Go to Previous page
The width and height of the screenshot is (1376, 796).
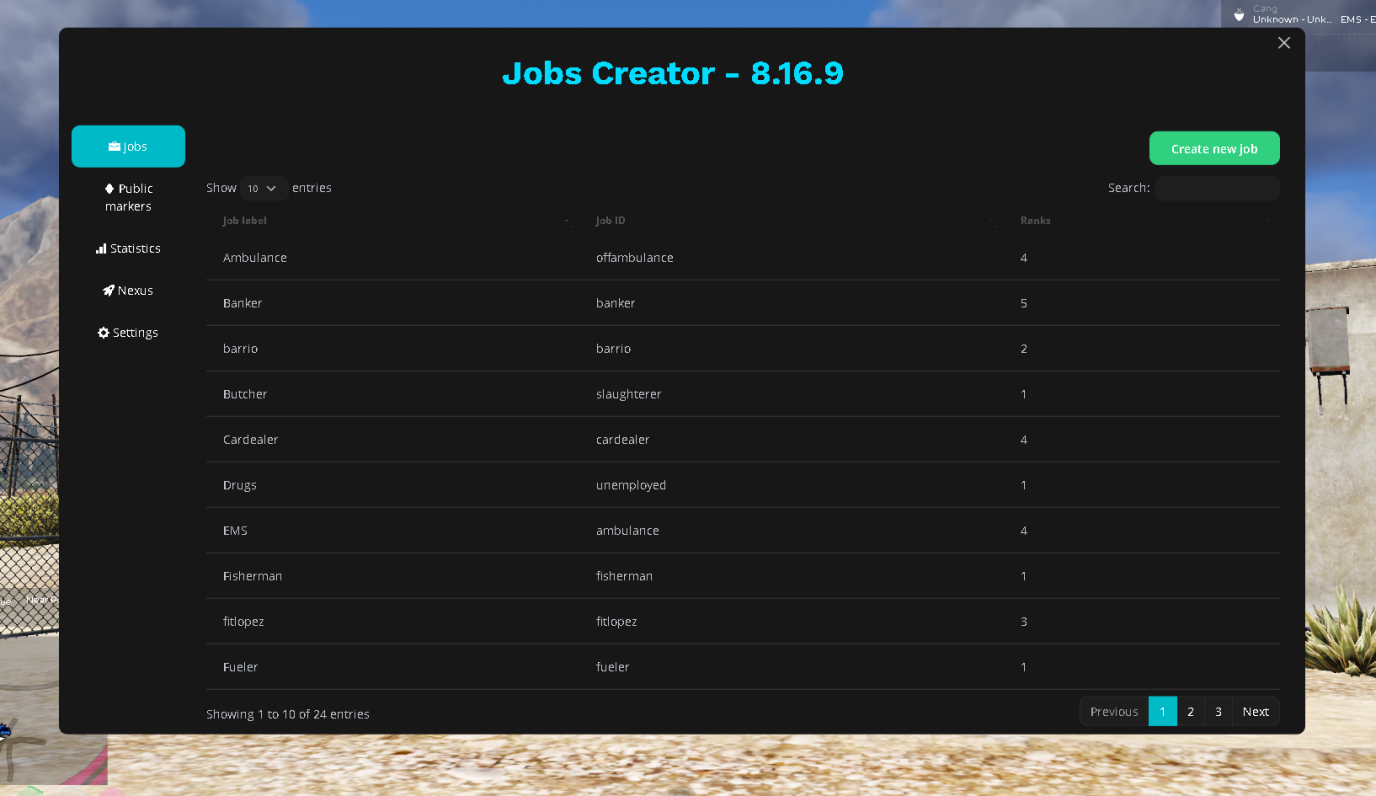pyautogui.click(x=1114, y=711)
